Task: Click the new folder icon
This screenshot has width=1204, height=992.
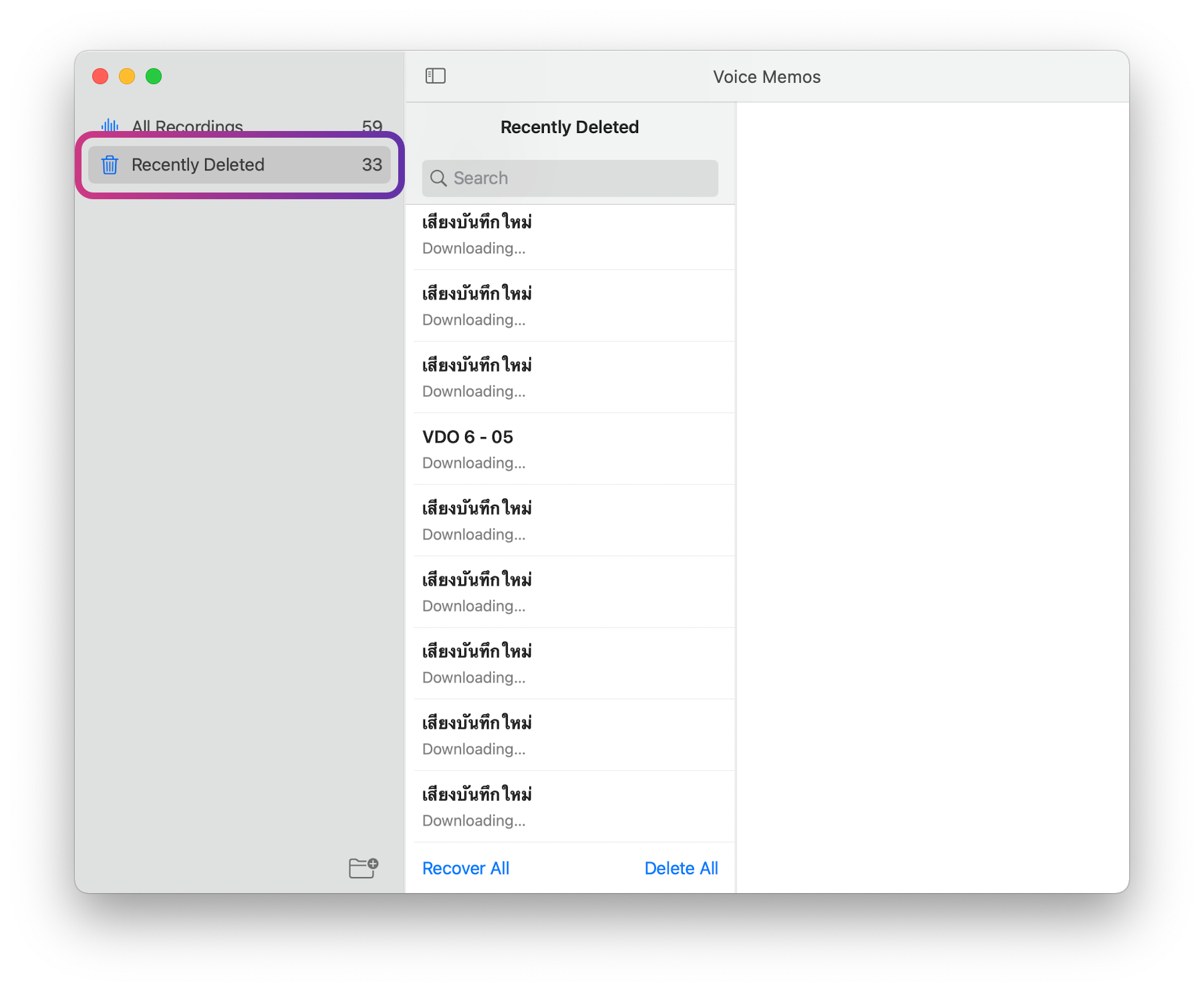Action: 363,868
